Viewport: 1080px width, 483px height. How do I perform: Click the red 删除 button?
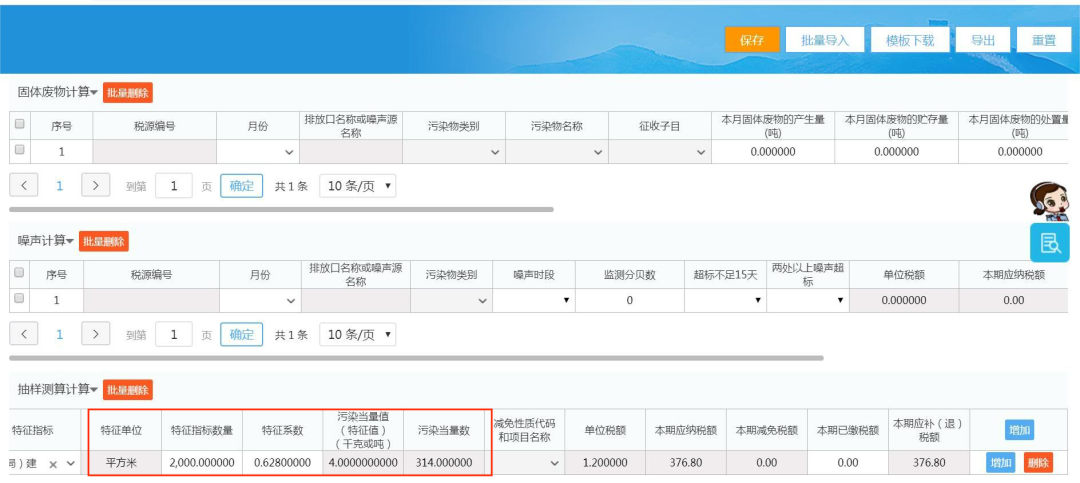(x=1038, y=463)
